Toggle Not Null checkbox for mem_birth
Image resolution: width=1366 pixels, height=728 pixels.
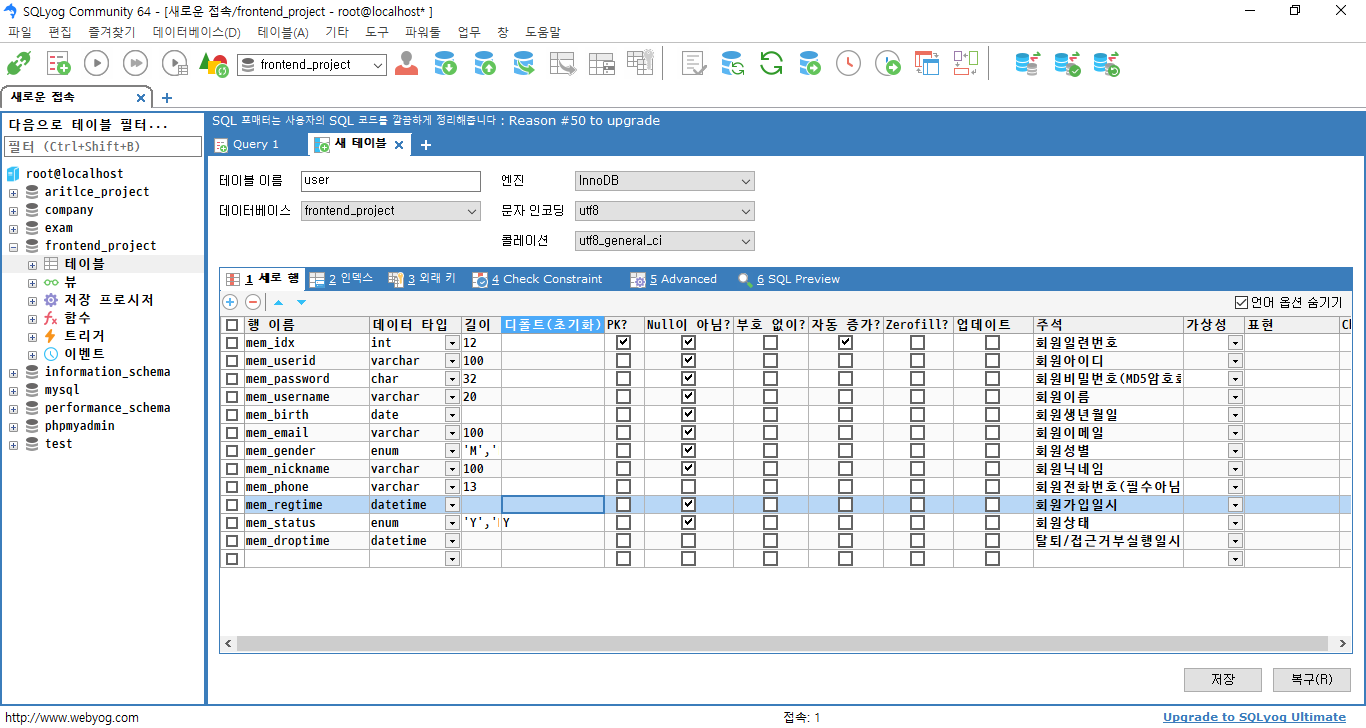(688, 414)
